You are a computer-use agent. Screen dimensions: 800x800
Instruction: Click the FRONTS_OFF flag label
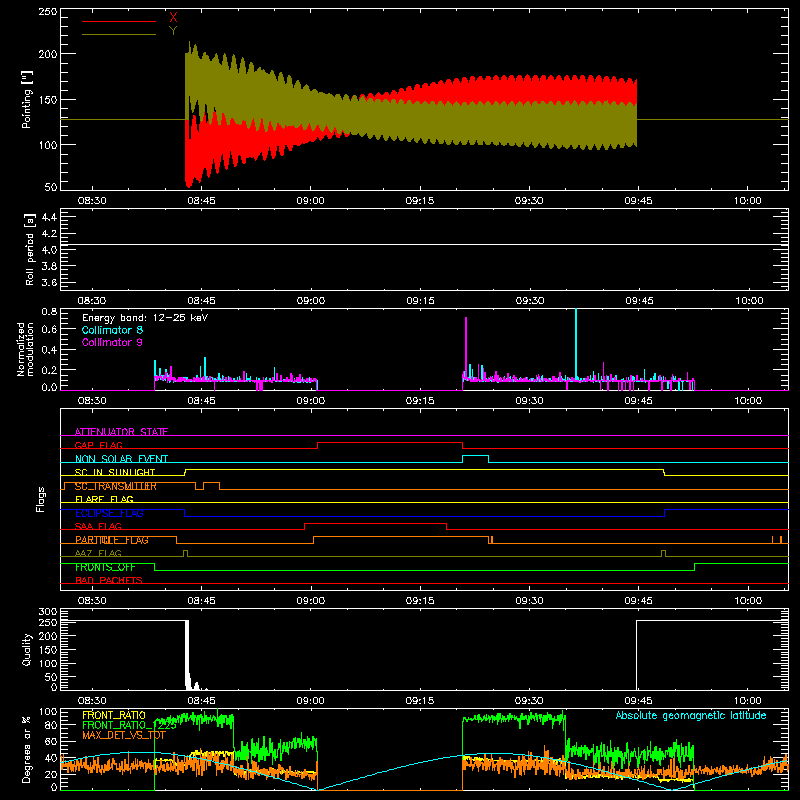(x=105, y=567)
